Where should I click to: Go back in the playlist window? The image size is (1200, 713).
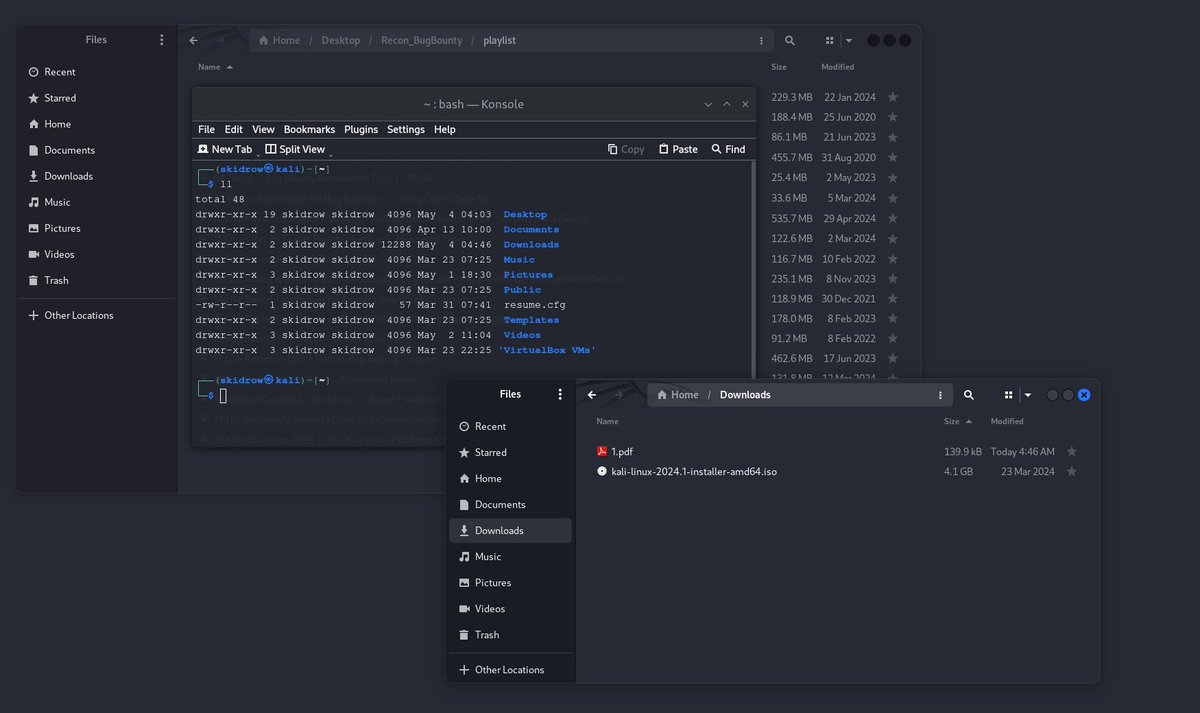(x=193, y=41)
